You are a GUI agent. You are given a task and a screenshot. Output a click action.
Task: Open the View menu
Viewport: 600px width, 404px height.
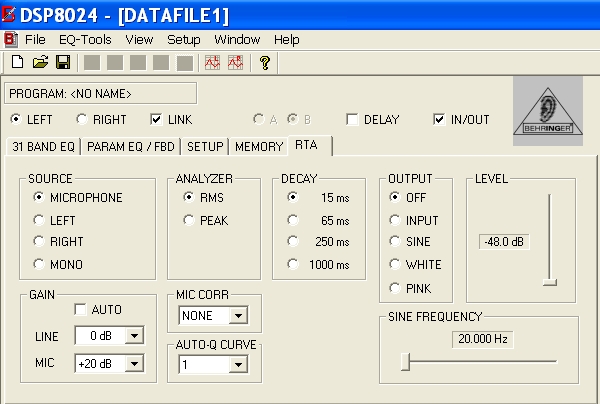(x=139, y=39)
